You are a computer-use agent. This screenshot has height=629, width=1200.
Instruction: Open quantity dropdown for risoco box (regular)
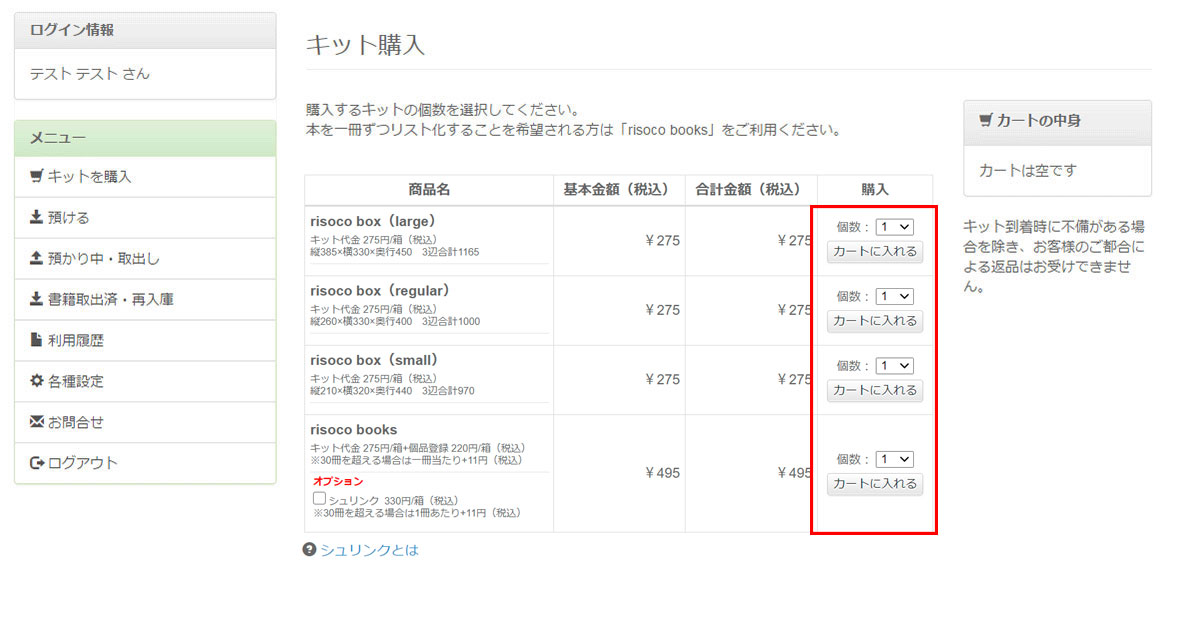(x=894, y=296)
